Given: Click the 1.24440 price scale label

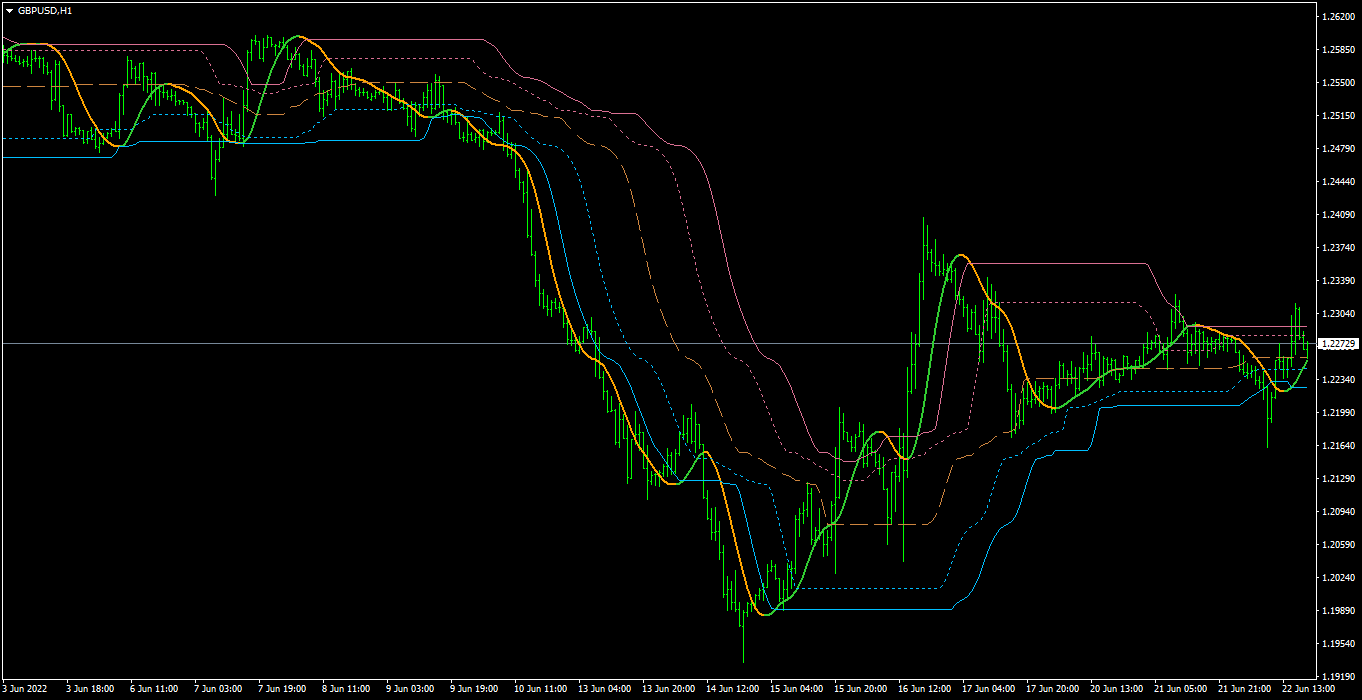Looking at the screenshot, I should tap(1339, 182).
